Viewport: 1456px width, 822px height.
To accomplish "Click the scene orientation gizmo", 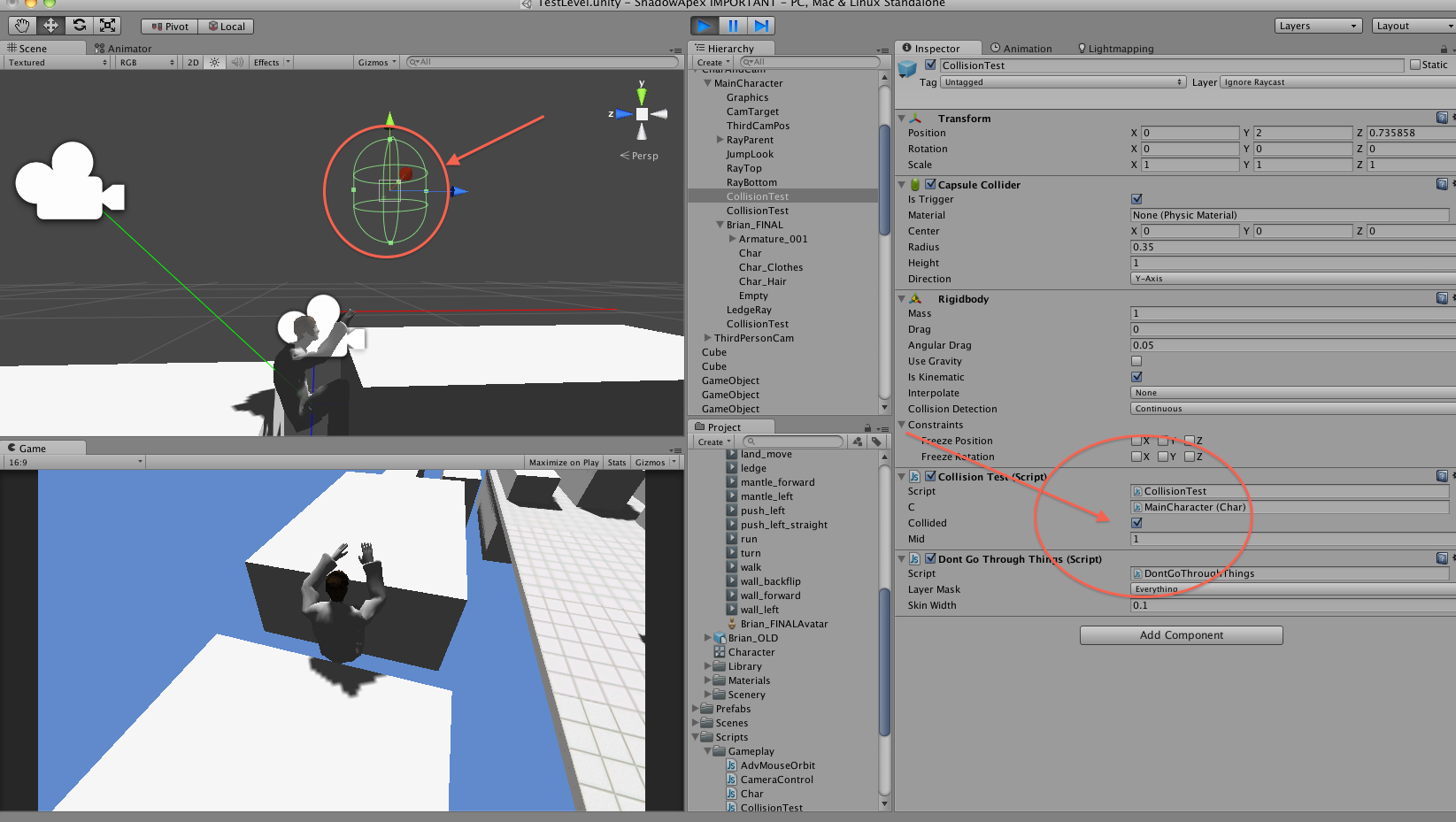I will pos(642,113).
